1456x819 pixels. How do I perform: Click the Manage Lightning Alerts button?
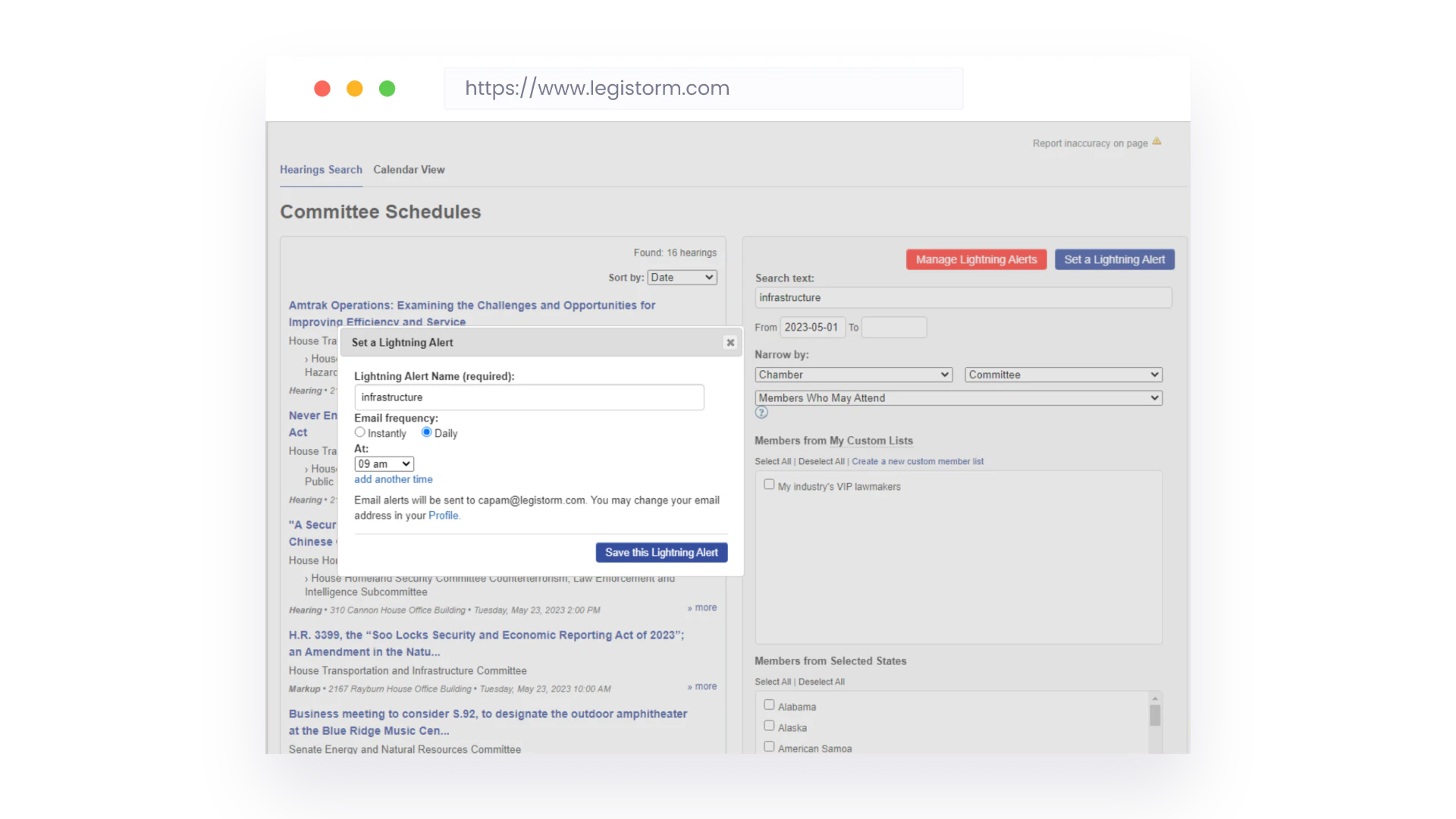[x=975, y=259]
